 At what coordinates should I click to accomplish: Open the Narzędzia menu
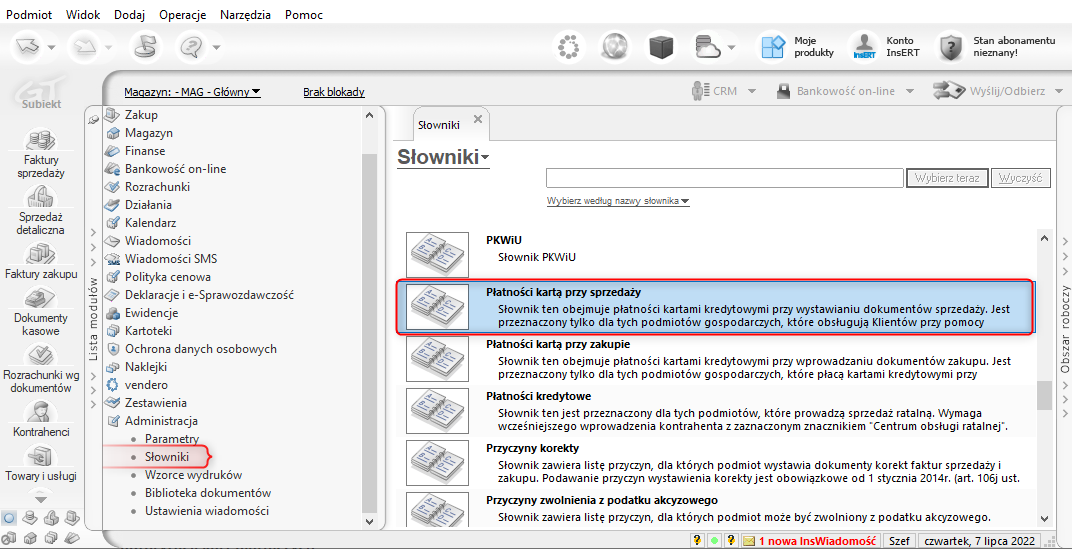245,14
